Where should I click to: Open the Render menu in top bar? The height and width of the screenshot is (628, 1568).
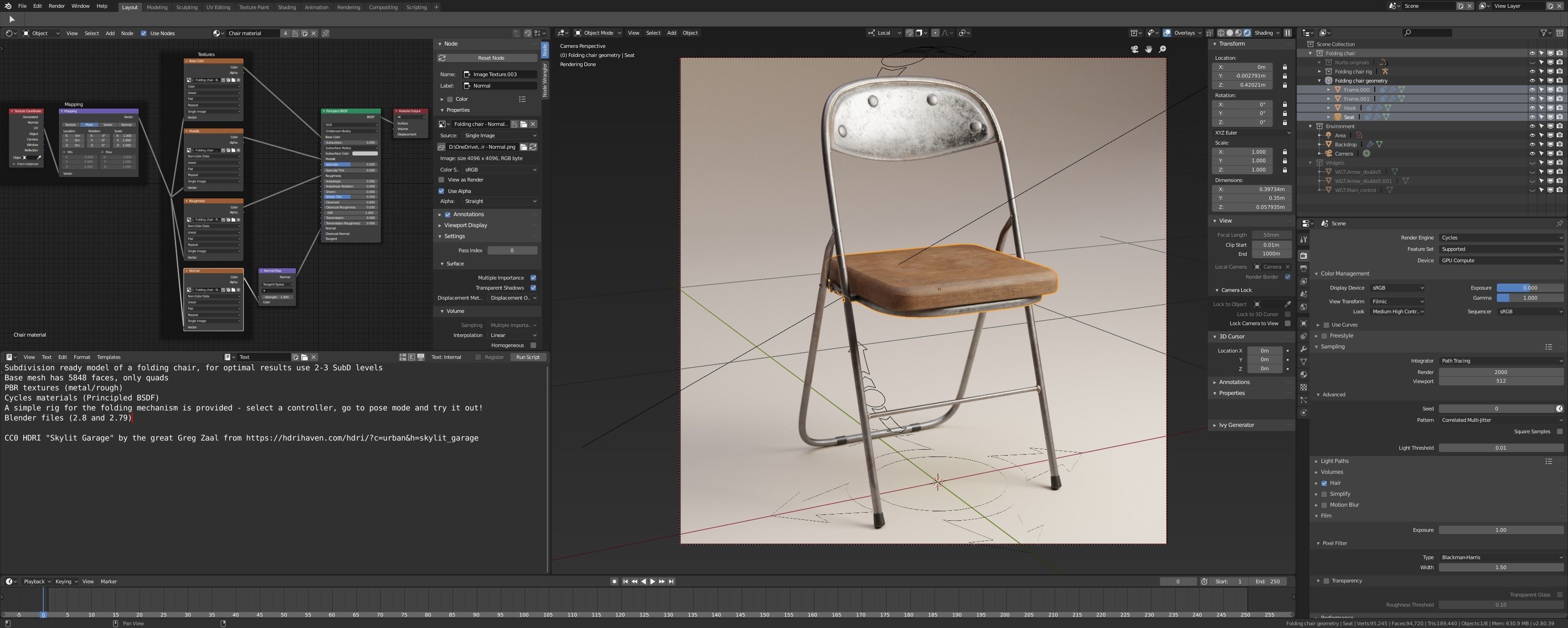coord(57,6)
